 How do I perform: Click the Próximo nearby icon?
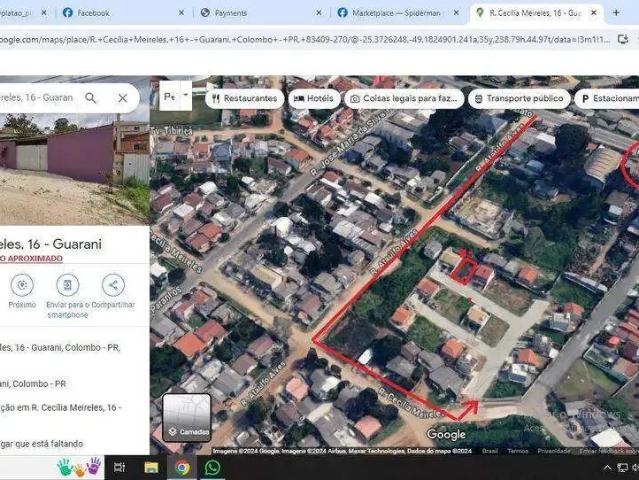click(x=22, y=285)
